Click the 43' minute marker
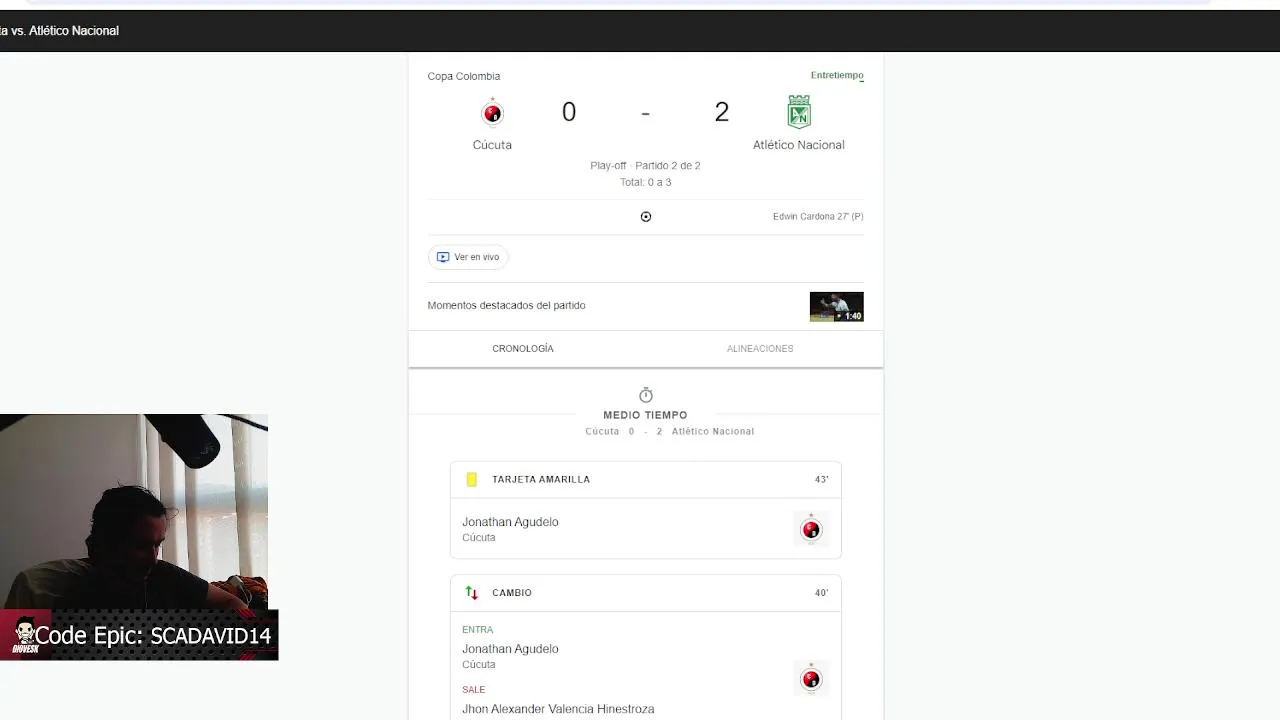Viewport: 1280px width, 720px height. pyautogui.click(x=822, y=480)
